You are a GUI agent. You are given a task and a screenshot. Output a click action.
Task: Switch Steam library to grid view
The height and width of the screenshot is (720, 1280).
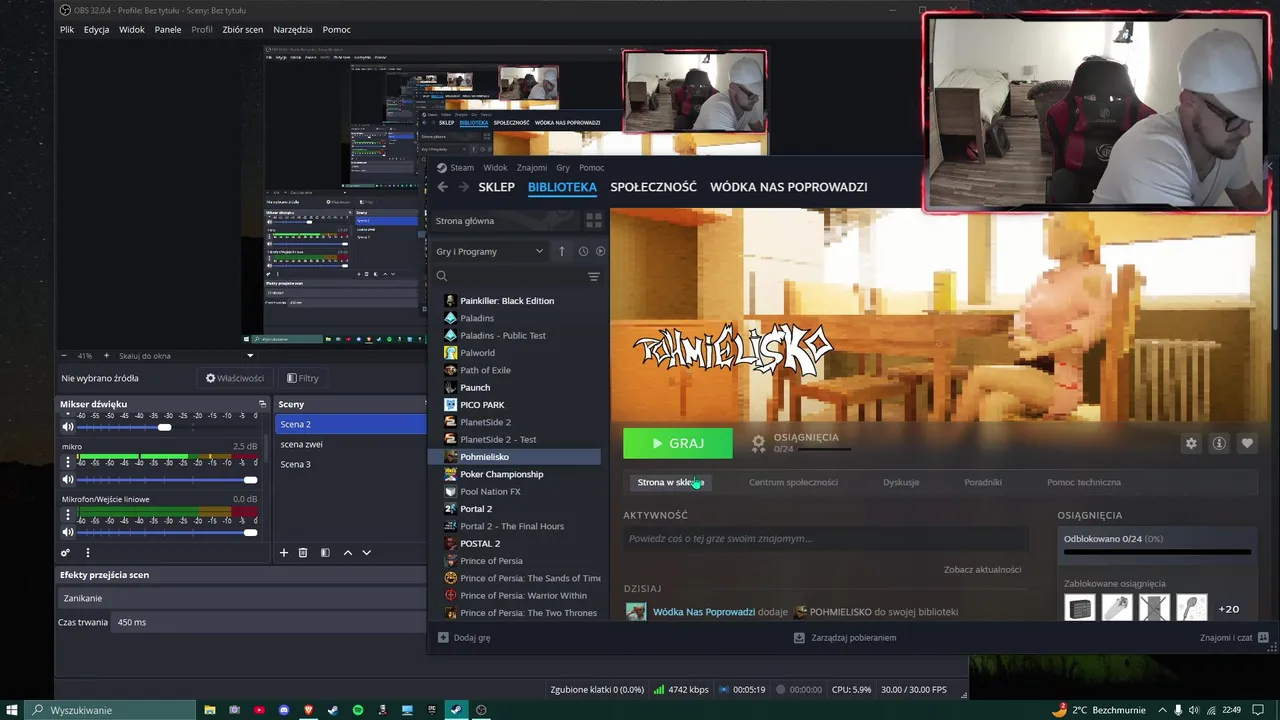click(593, 221)
